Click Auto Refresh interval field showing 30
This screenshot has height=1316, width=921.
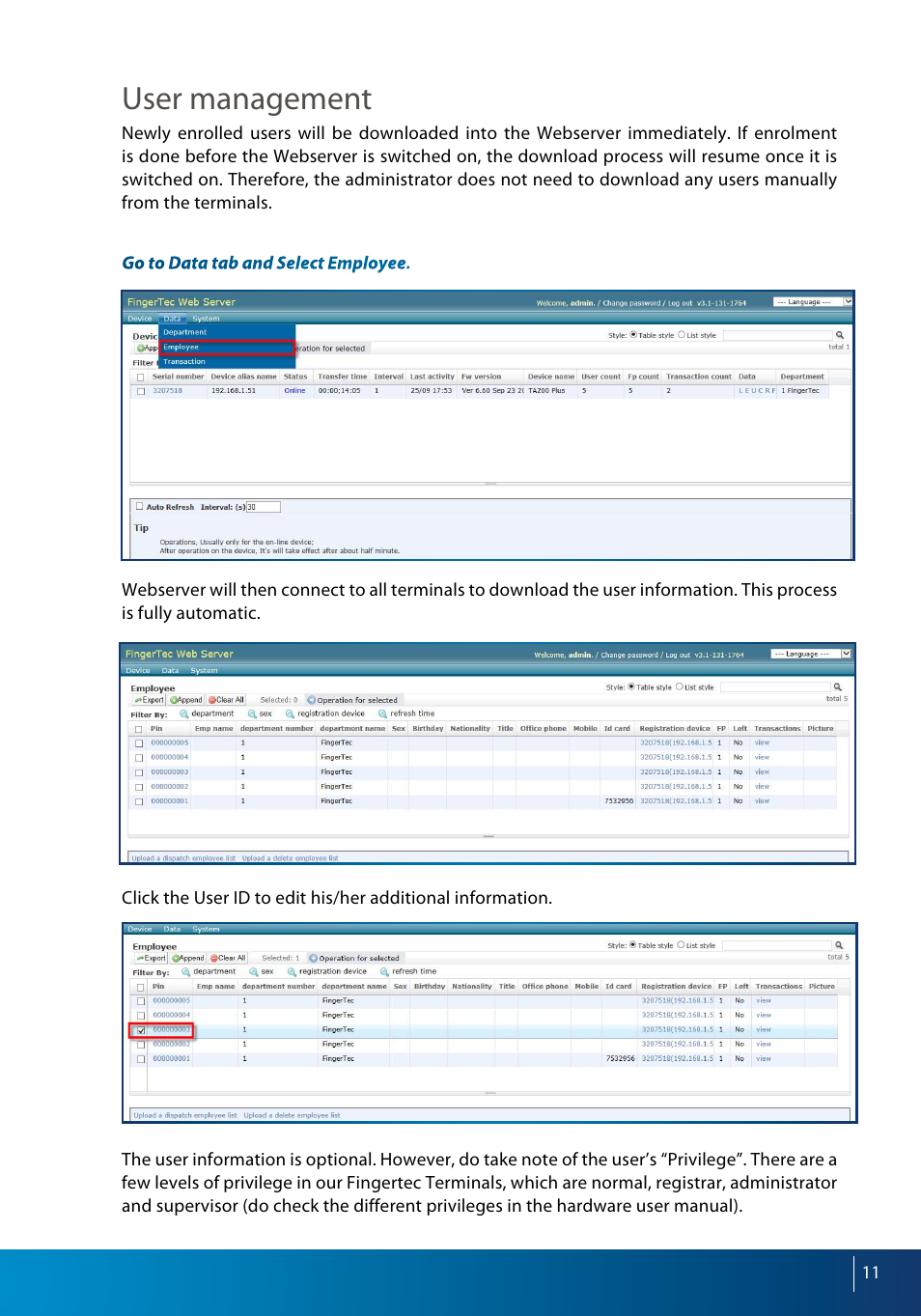(x=264, y=507)
